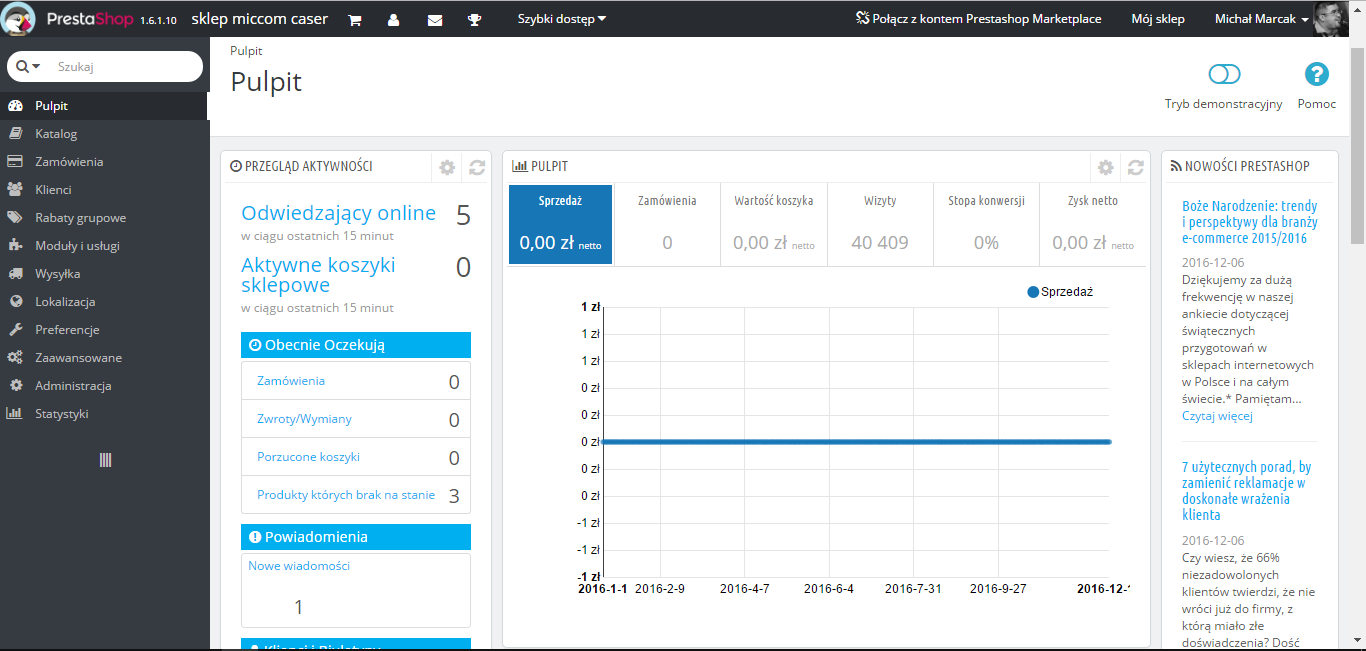Open the trophy icon in header
Screen dimensions: 1366x651
click(474, 20)
